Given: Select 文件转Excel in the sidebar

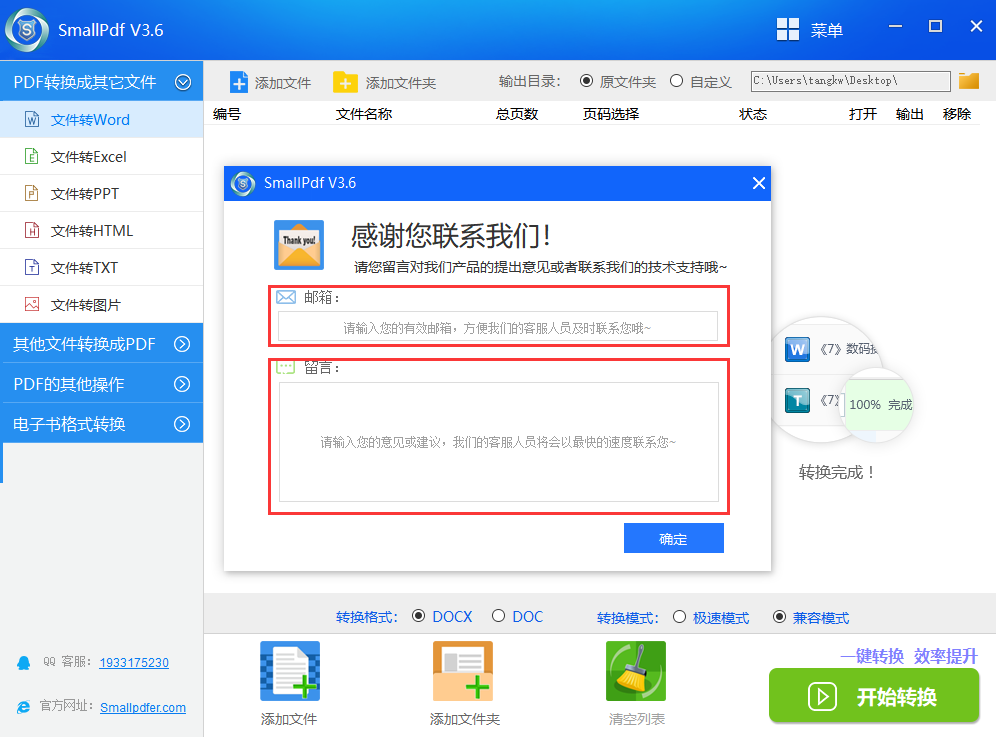Looking at the screenshot, I should tap(102, 156).
